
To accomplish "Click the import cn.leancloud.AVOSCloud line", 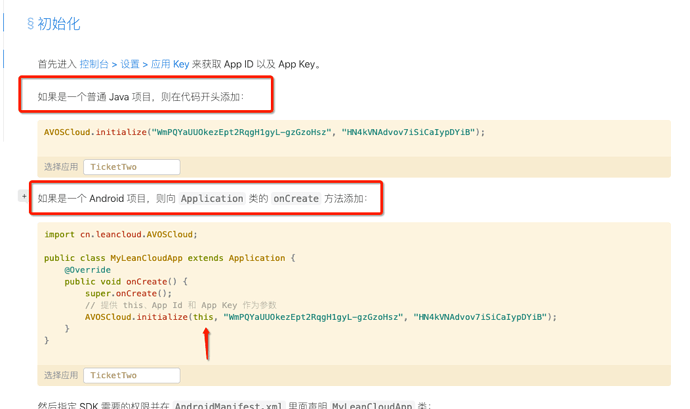I will point(121,235).
